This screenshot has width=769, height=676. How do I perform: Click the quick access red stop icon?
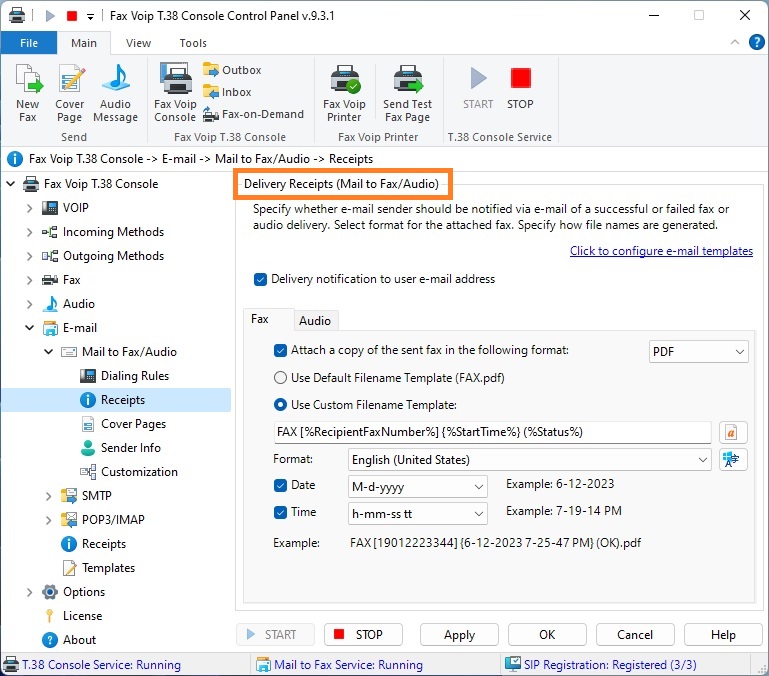(x=72, y=16)
